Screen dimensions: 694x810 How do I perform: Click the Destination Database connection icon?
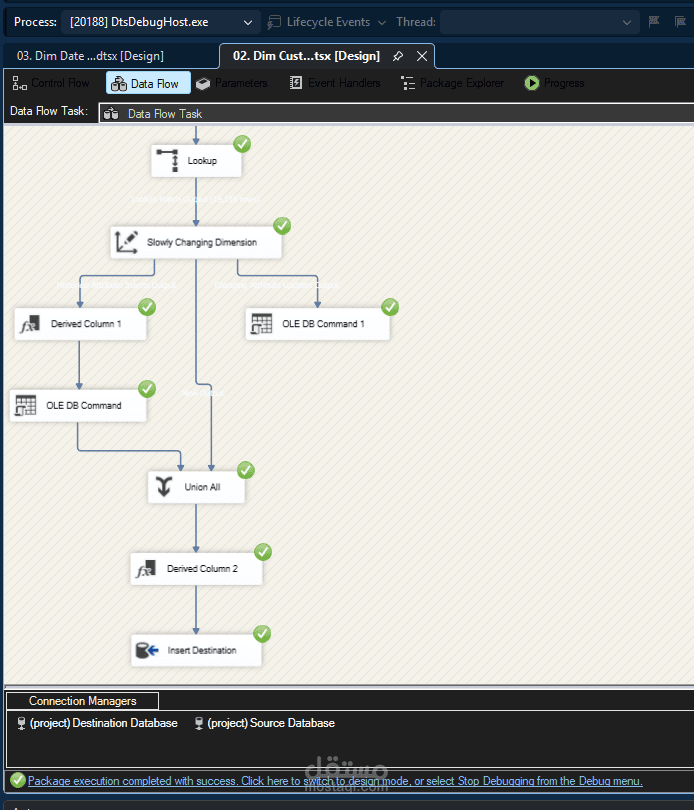21,723
